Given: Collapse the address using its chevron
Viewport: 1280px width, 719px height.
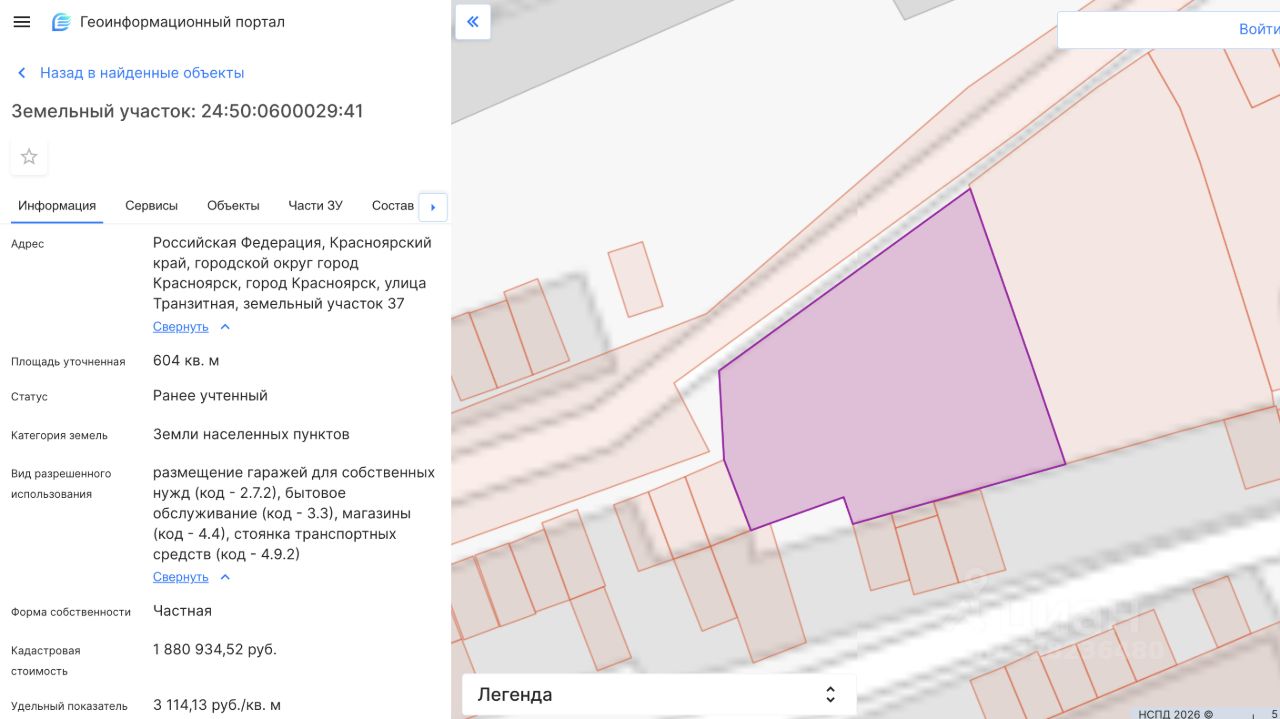Looking at the screenshot, I should point(225,327).
